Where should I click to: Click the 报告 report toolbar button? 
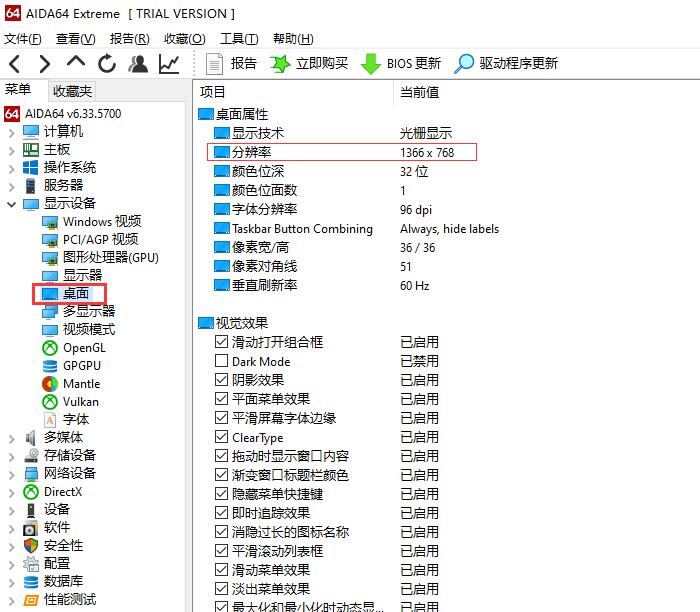pos(231,64)
